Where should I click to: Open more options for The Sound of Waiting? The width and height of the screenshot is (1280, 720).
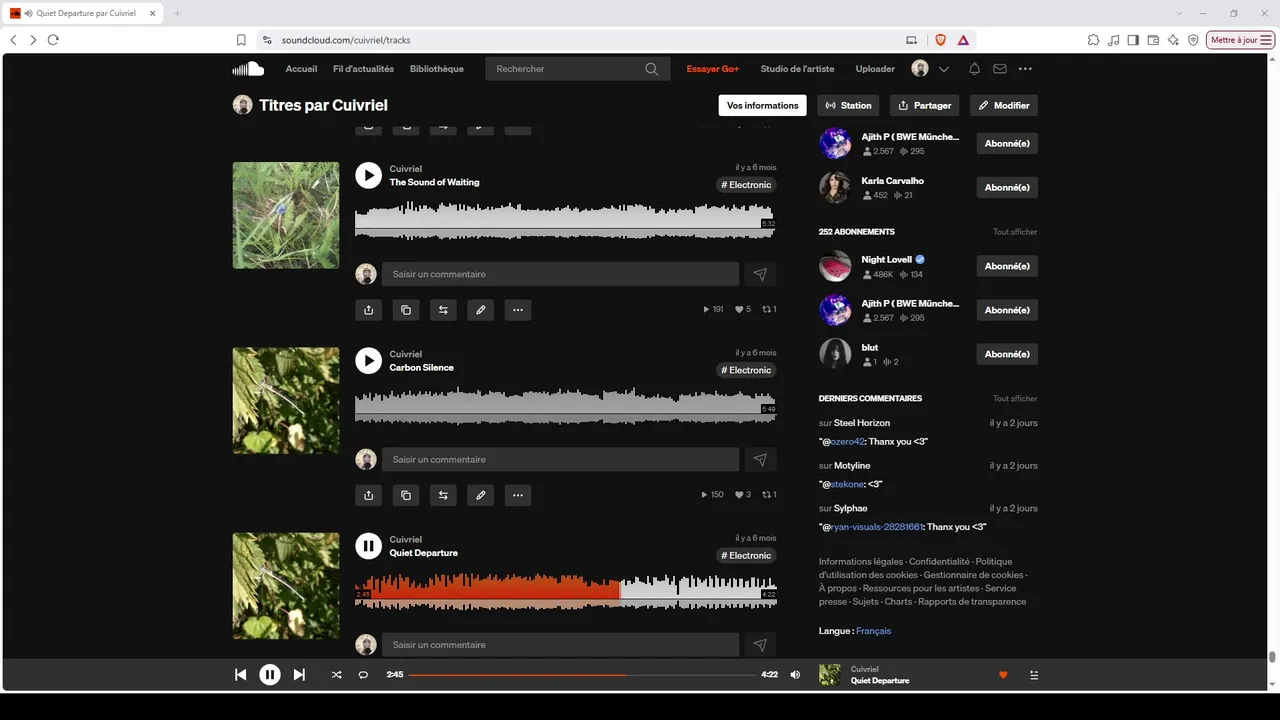pos(517,310)
